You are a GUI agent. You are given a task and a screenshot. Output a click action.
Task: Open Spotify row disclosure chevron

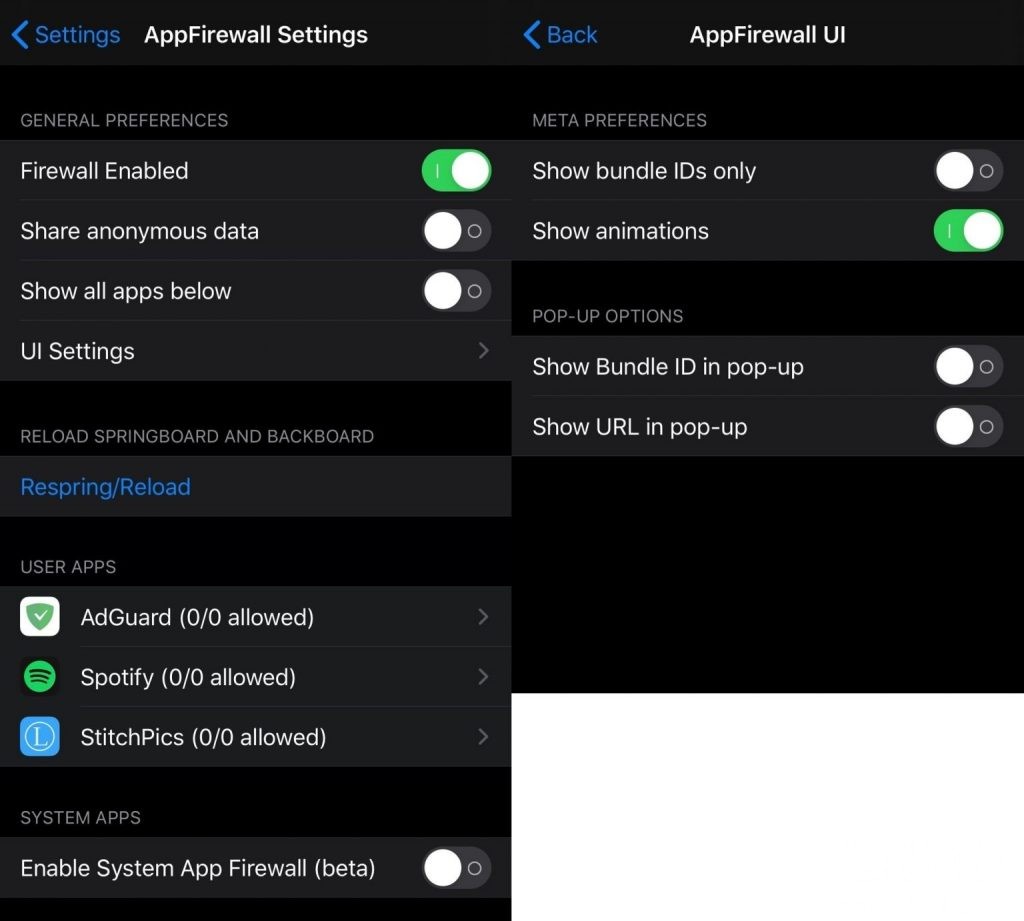coord(484,677)
